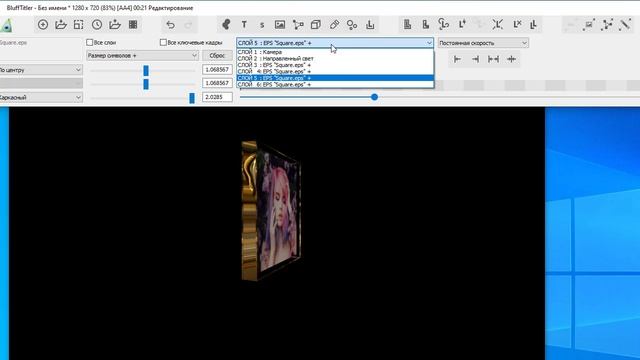Open the Размер символов property dropdown
Screen dimensions: 640x360
click(142, 56)
